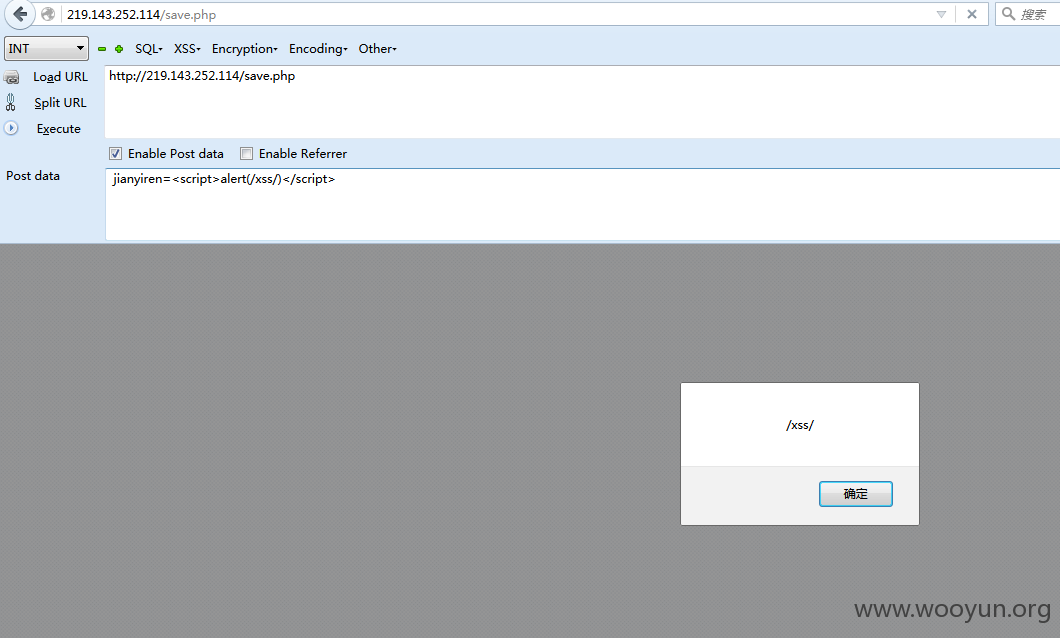
Task: Open the Other menu
Action: [377, 49]
